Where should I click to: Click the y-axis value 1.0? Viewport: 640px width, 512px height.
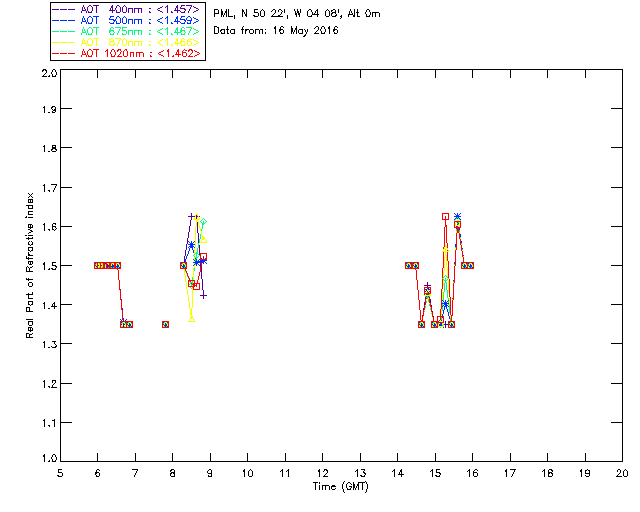coord(49,459)
